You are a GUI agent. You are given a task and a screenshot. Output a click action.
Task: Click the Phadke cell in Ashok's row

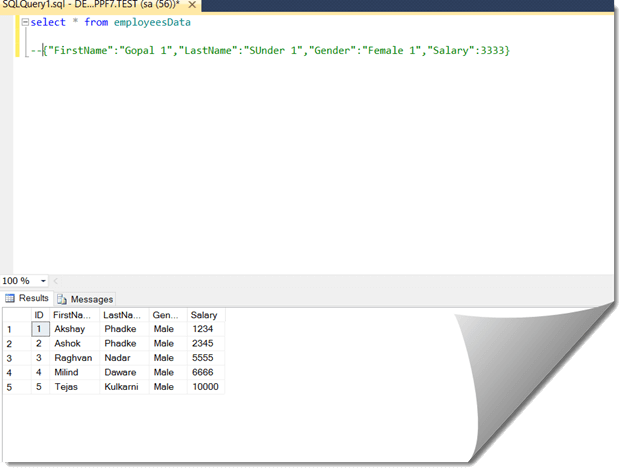coord(124,343)
